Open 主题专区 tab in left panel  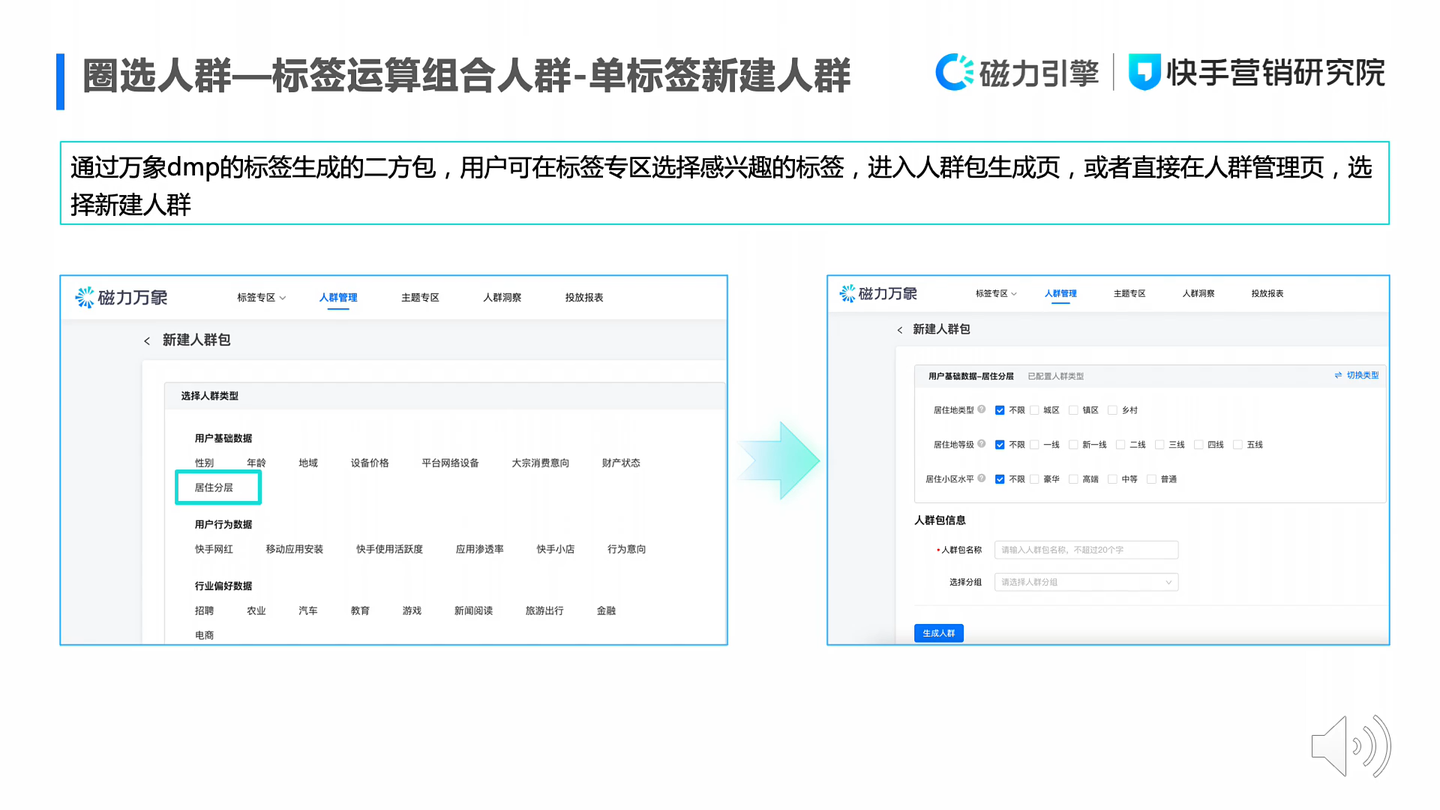pyautogui.click(x=420, y=297)
